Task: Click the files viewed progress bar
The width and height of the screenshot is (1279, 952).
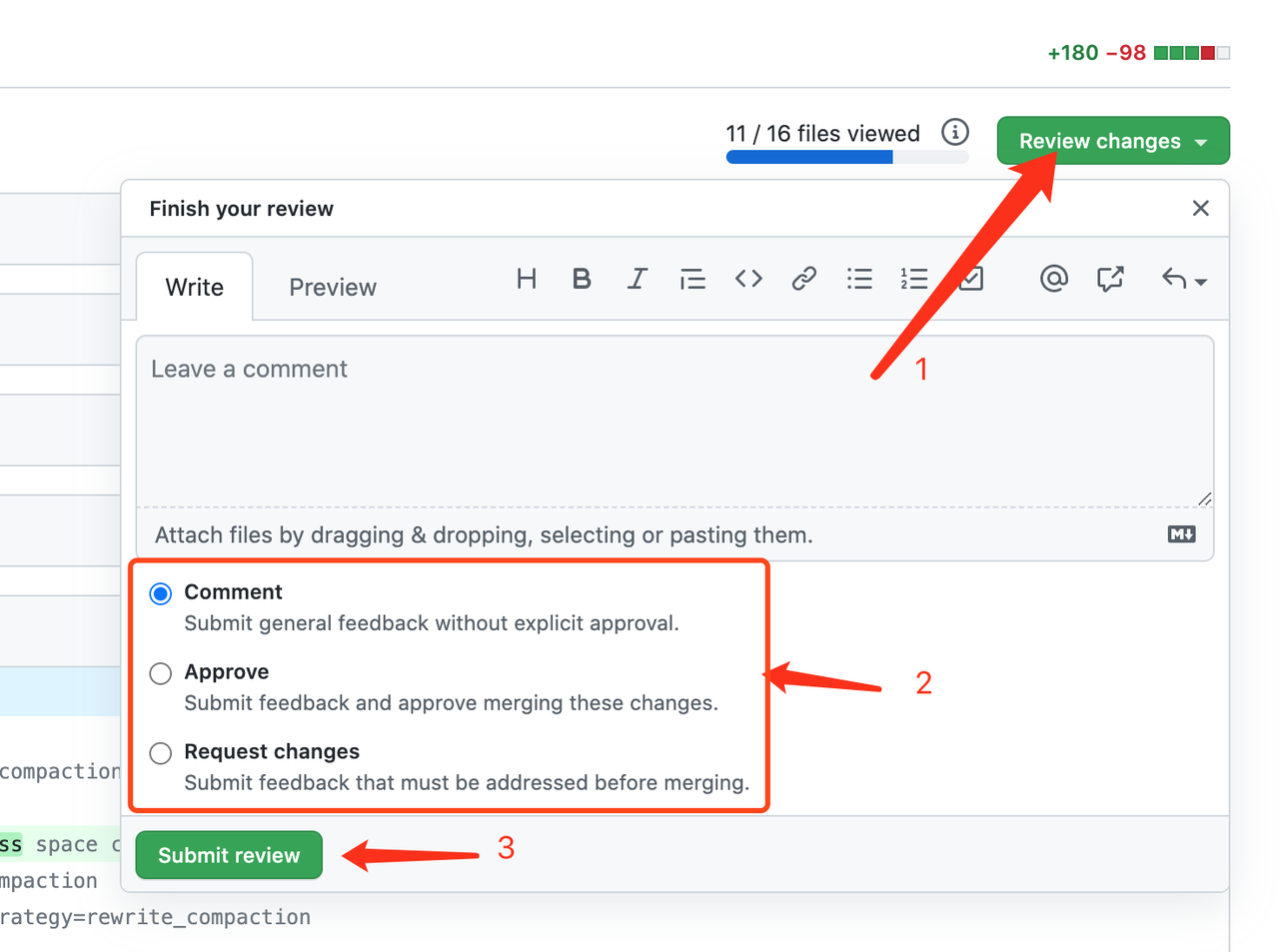Action: 846,157
